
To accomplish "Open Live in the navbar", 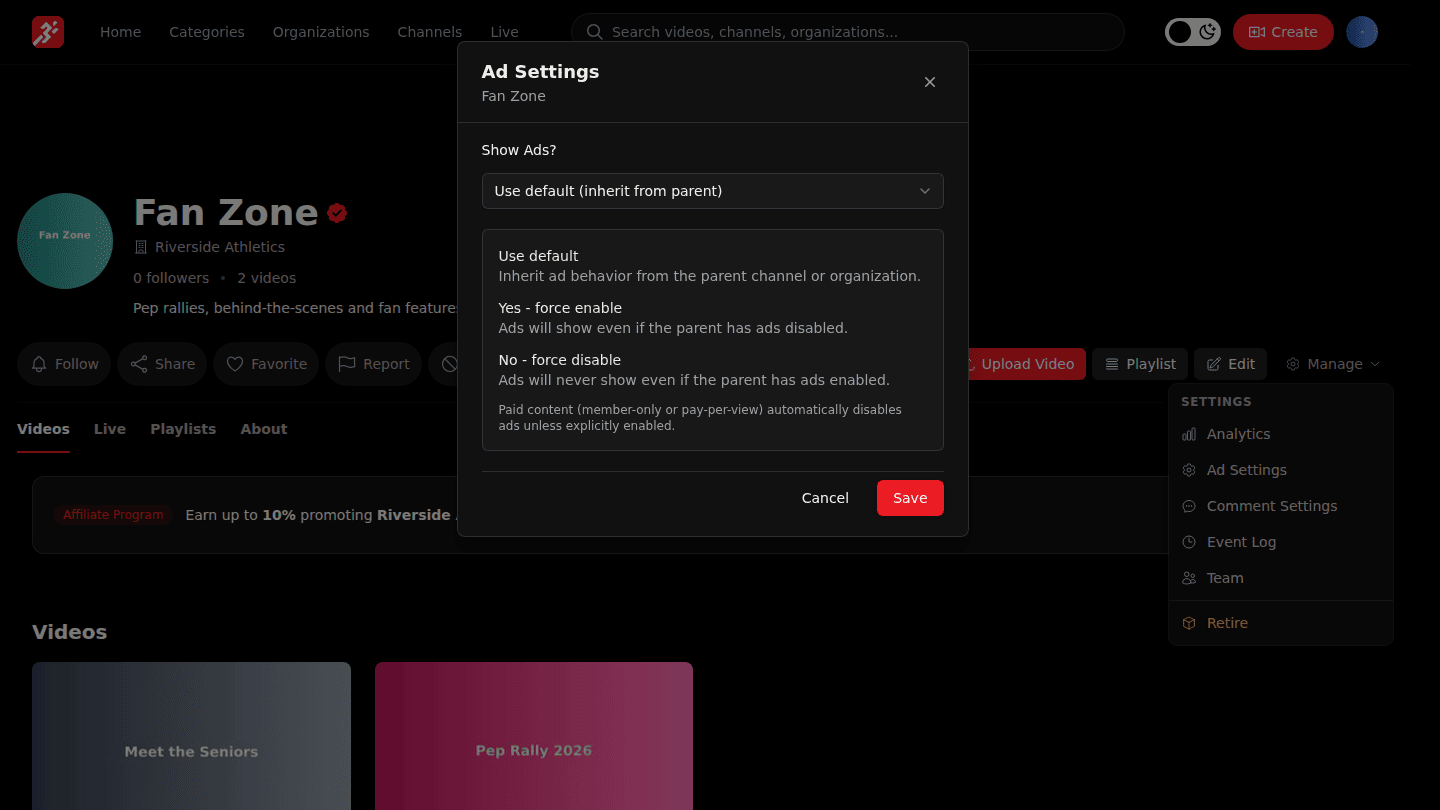I will pos(504,32).
